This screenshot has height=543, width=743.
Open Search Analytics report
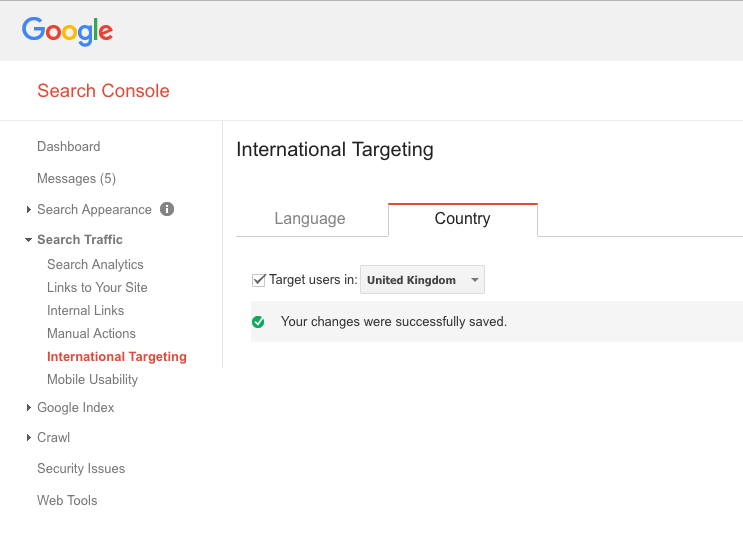(95, 265)
